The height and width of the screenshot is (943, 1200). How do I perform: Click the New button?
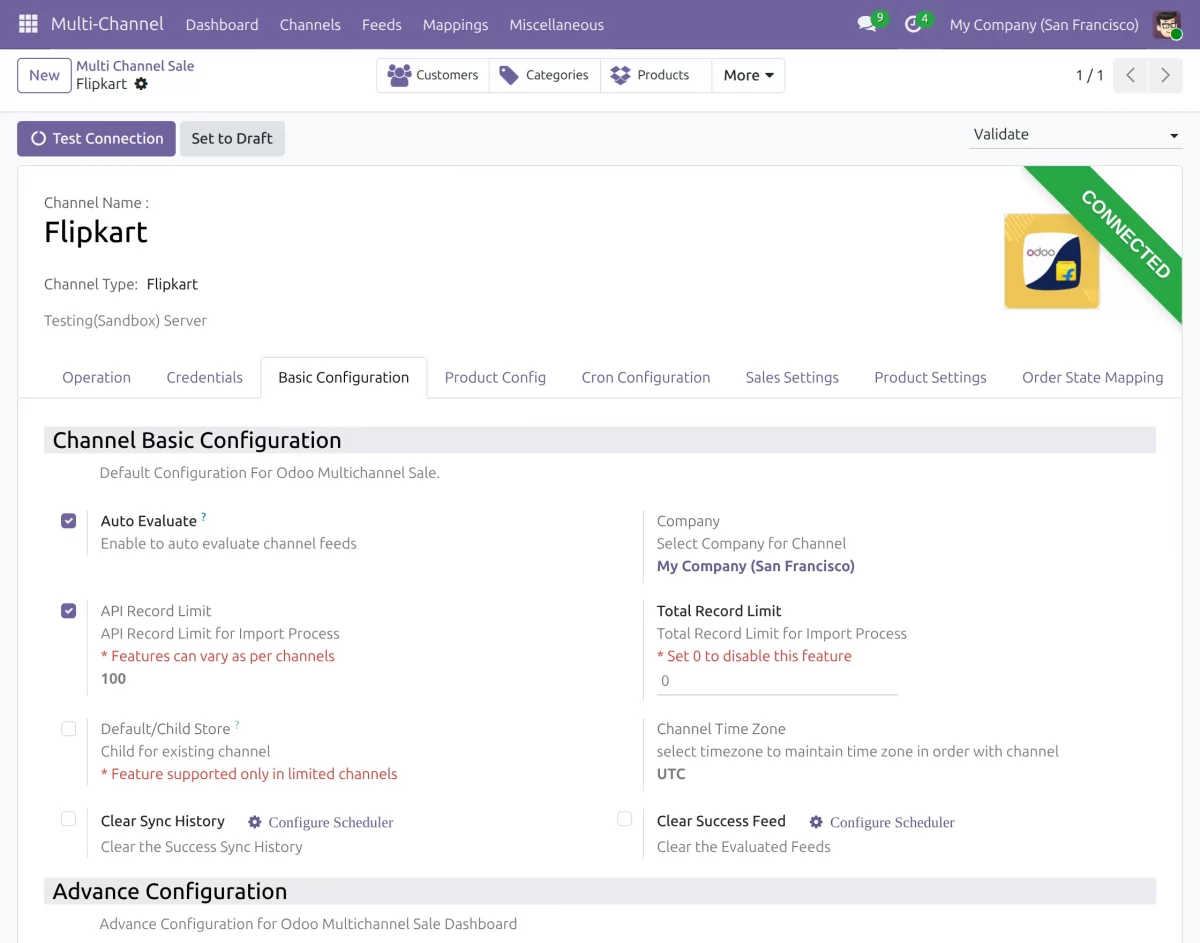(x=44, y=75)
